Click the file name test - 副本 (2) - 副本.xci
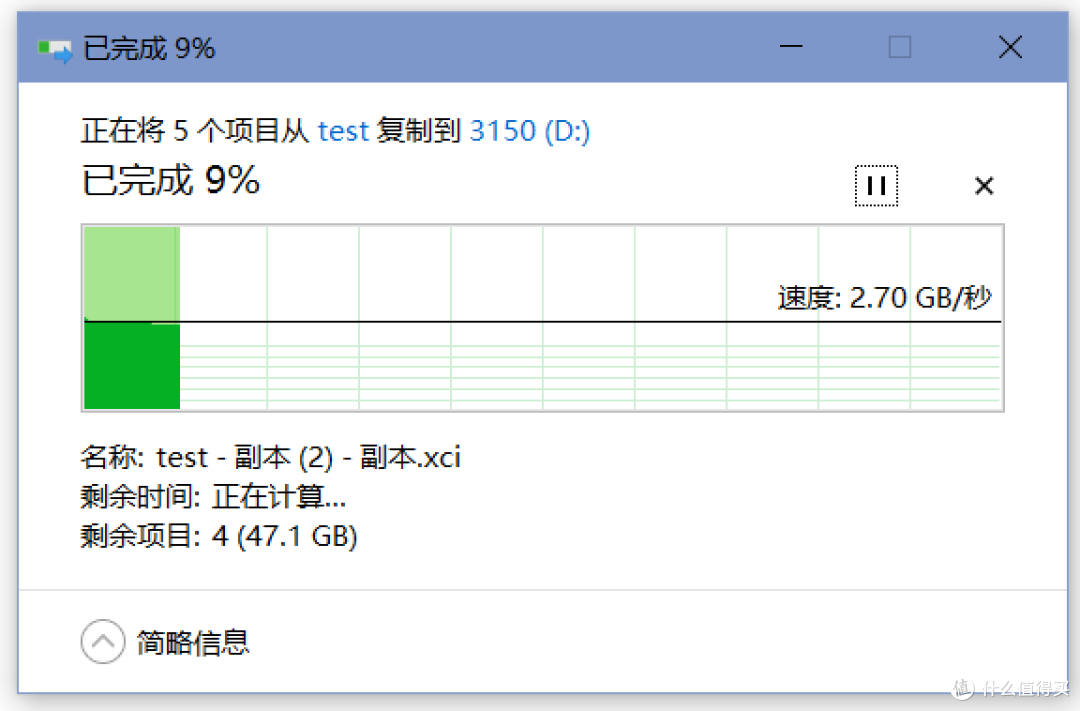1080x711 pixels. [270, 457]
